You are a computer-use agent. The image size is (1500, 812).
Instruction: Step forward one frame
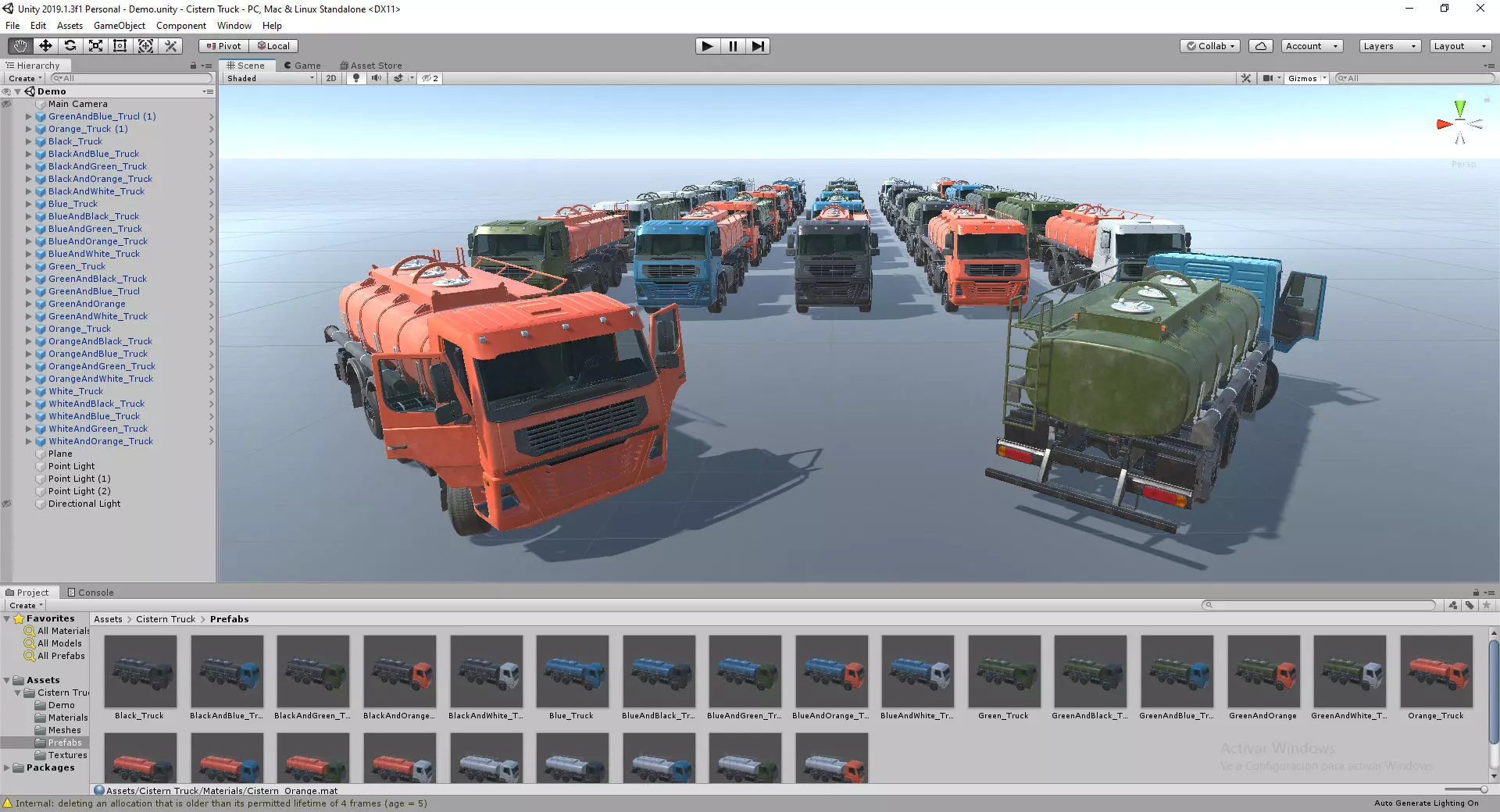(758, 46)
